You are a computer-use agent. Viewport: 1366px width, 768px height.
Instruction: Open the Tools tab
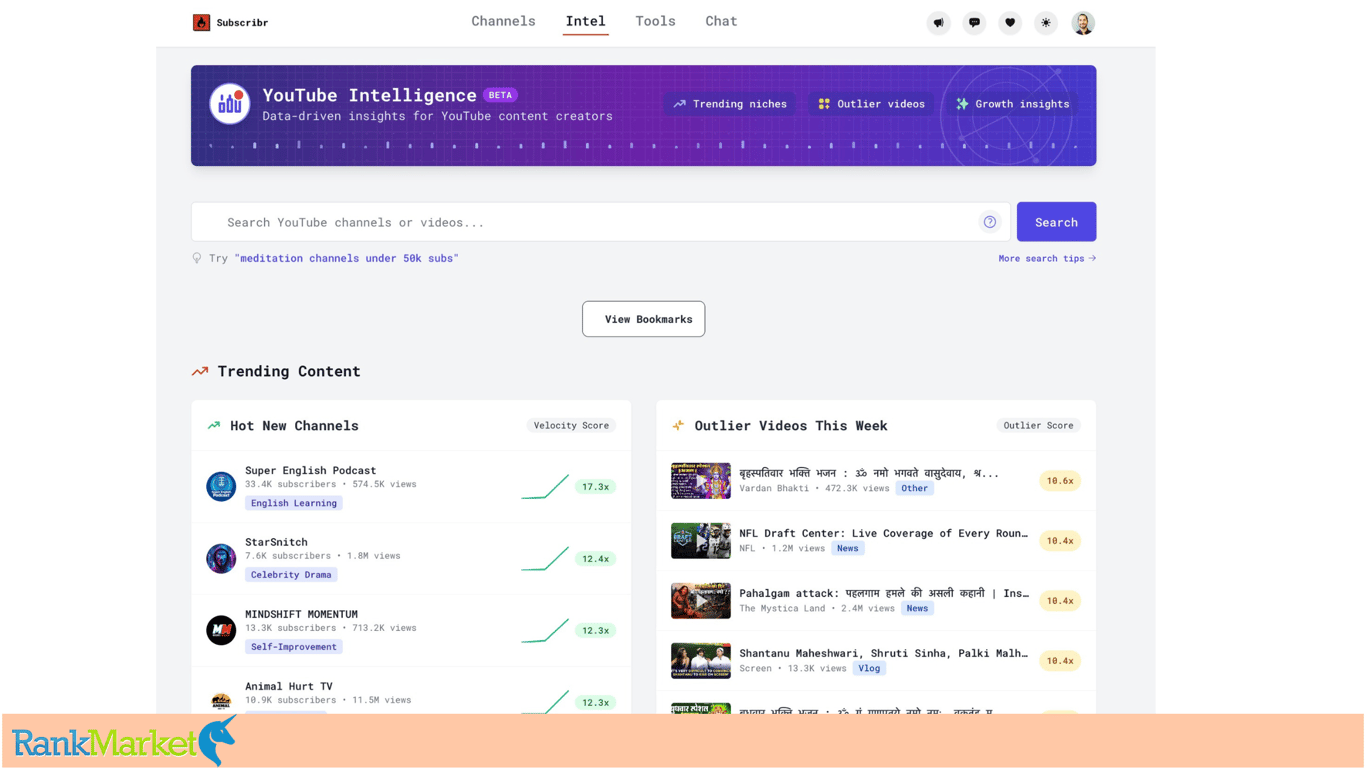pos(656,21)
